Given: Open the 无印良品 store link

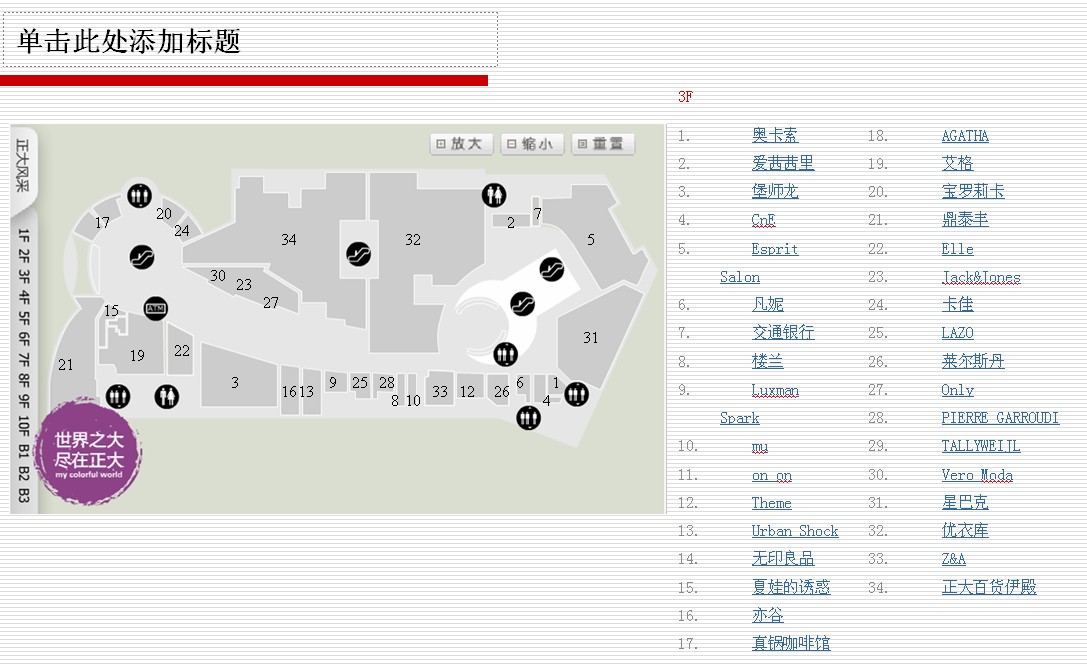Looking at the screenshot, I should (x=782, y=559).
